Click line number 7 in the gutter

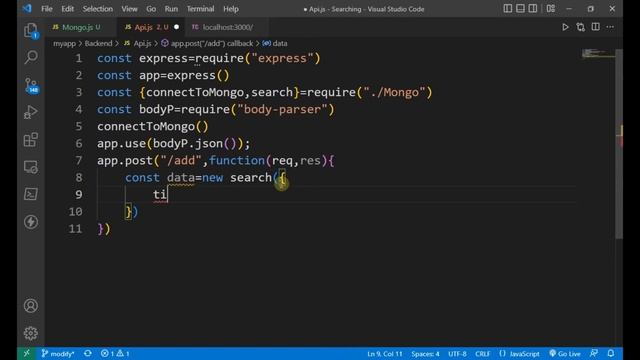pos(78,160)
